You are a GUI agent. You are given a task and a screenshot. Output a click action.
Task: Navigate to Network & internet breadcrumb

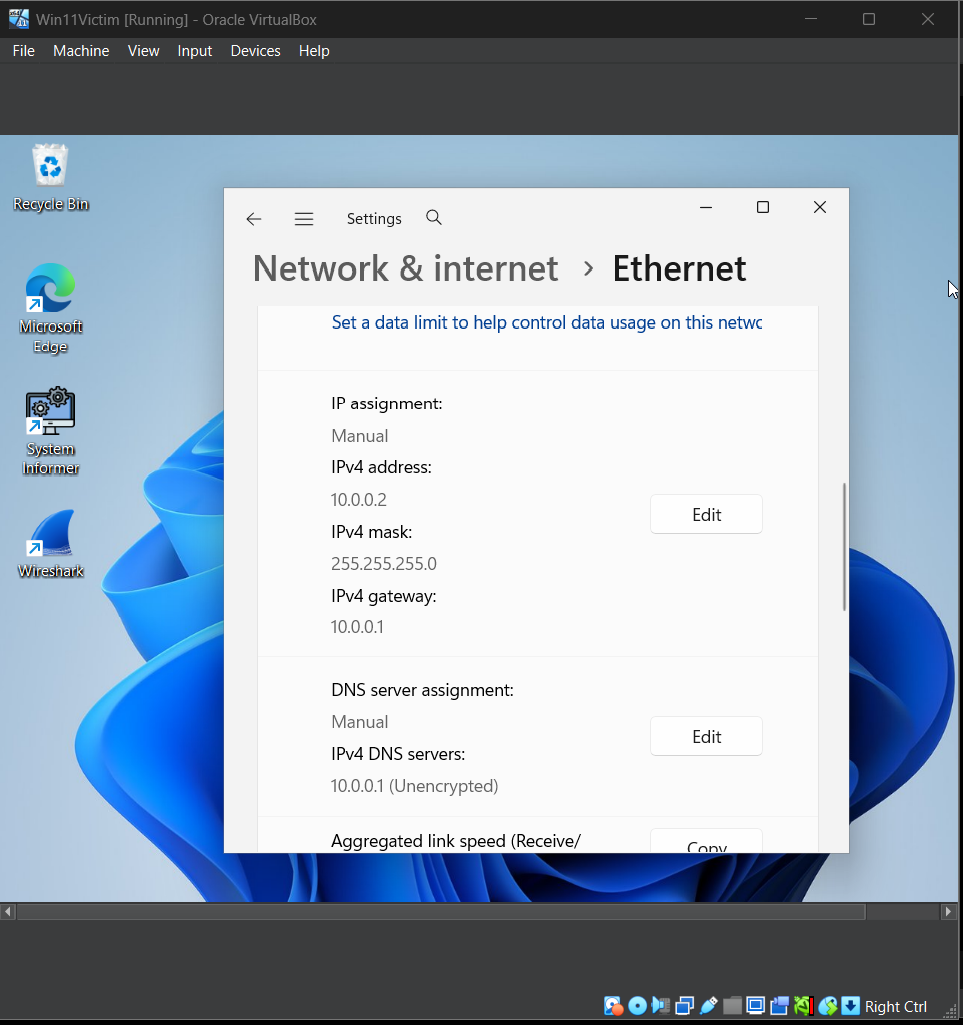pos(405,268)
